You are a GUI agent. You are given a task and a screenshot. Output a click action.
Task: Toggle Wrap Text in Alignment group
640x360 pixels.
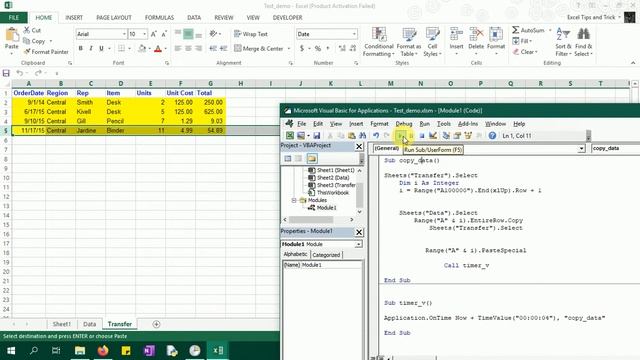[x=251, y=34]
